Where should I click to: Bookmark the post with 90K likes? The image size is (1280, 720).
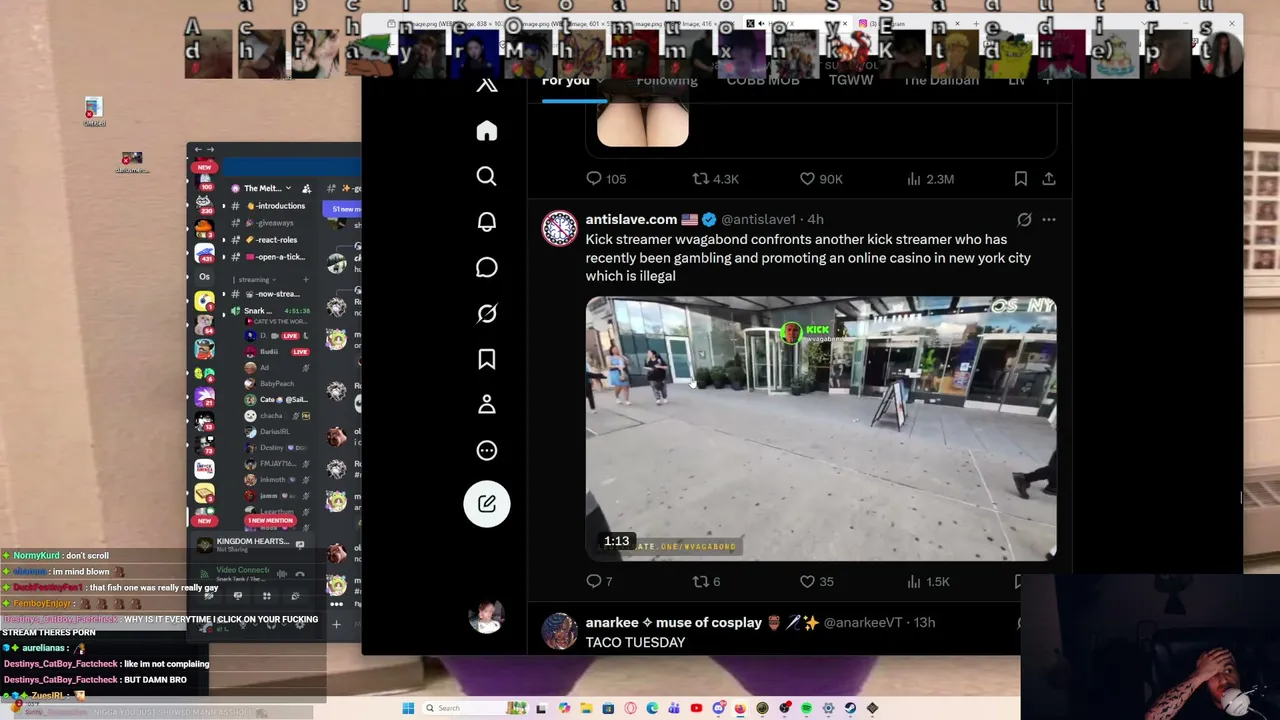click(x=1020, y=179)
